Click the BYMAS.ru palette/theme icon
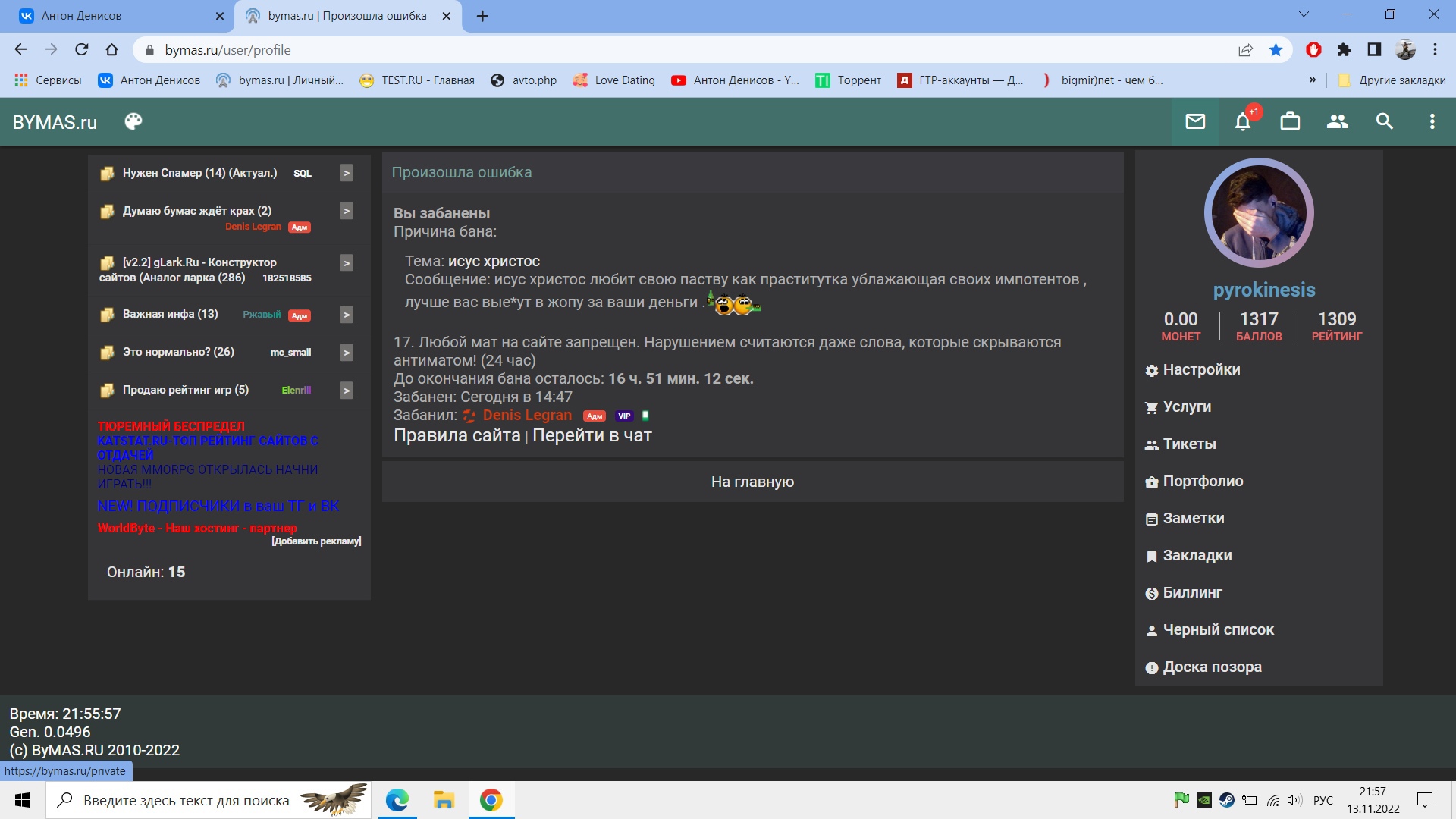Viewport: 1456px width, 819px height. point(132,121)
